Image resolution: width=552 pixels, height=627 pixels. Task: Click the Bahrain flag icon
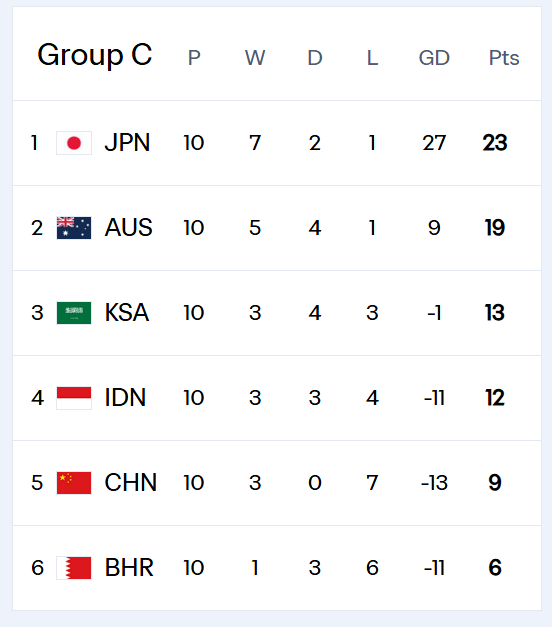[74, 568]
